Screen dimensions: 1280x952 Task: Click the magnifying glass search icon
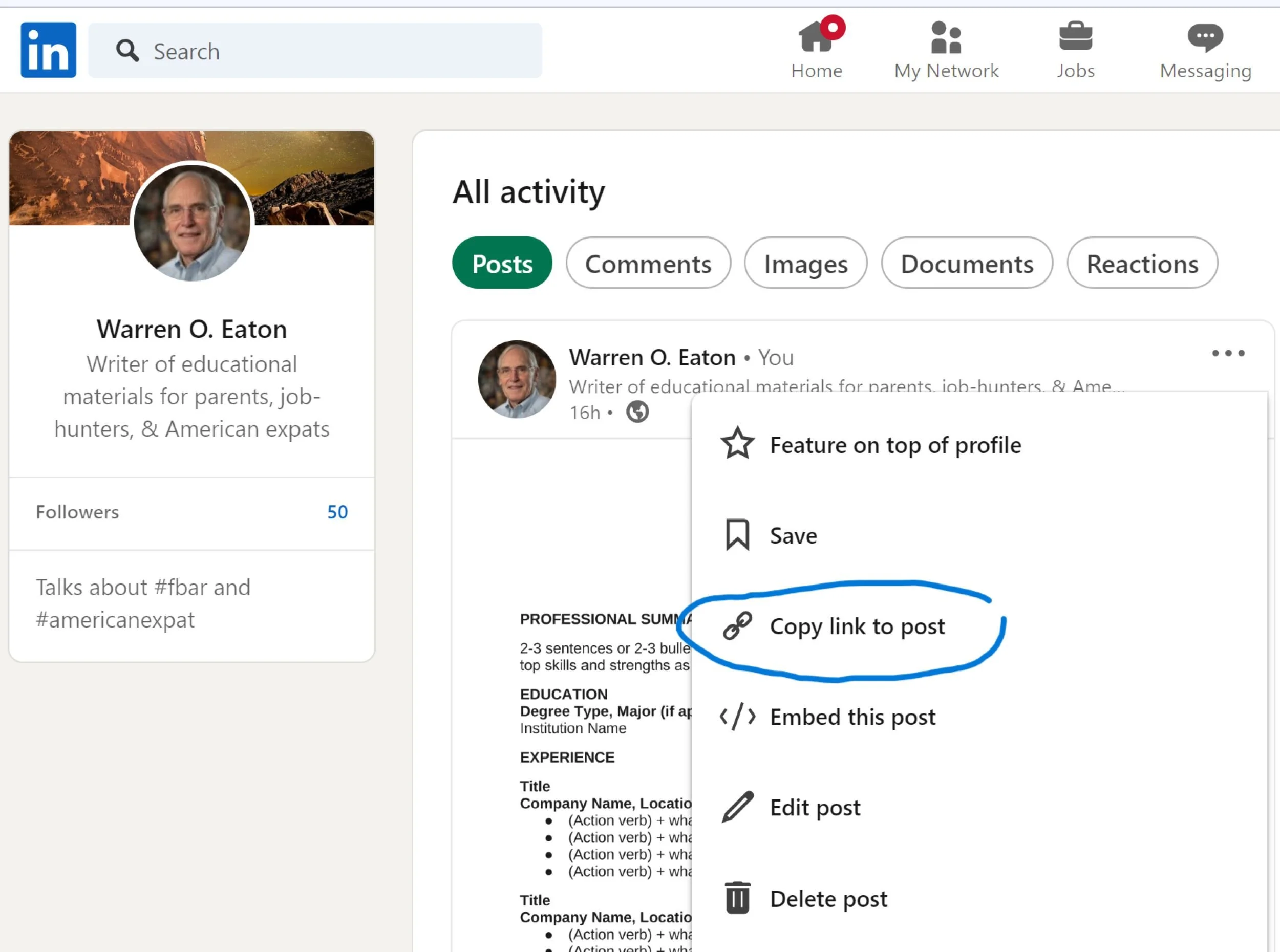tap(127, 51)
